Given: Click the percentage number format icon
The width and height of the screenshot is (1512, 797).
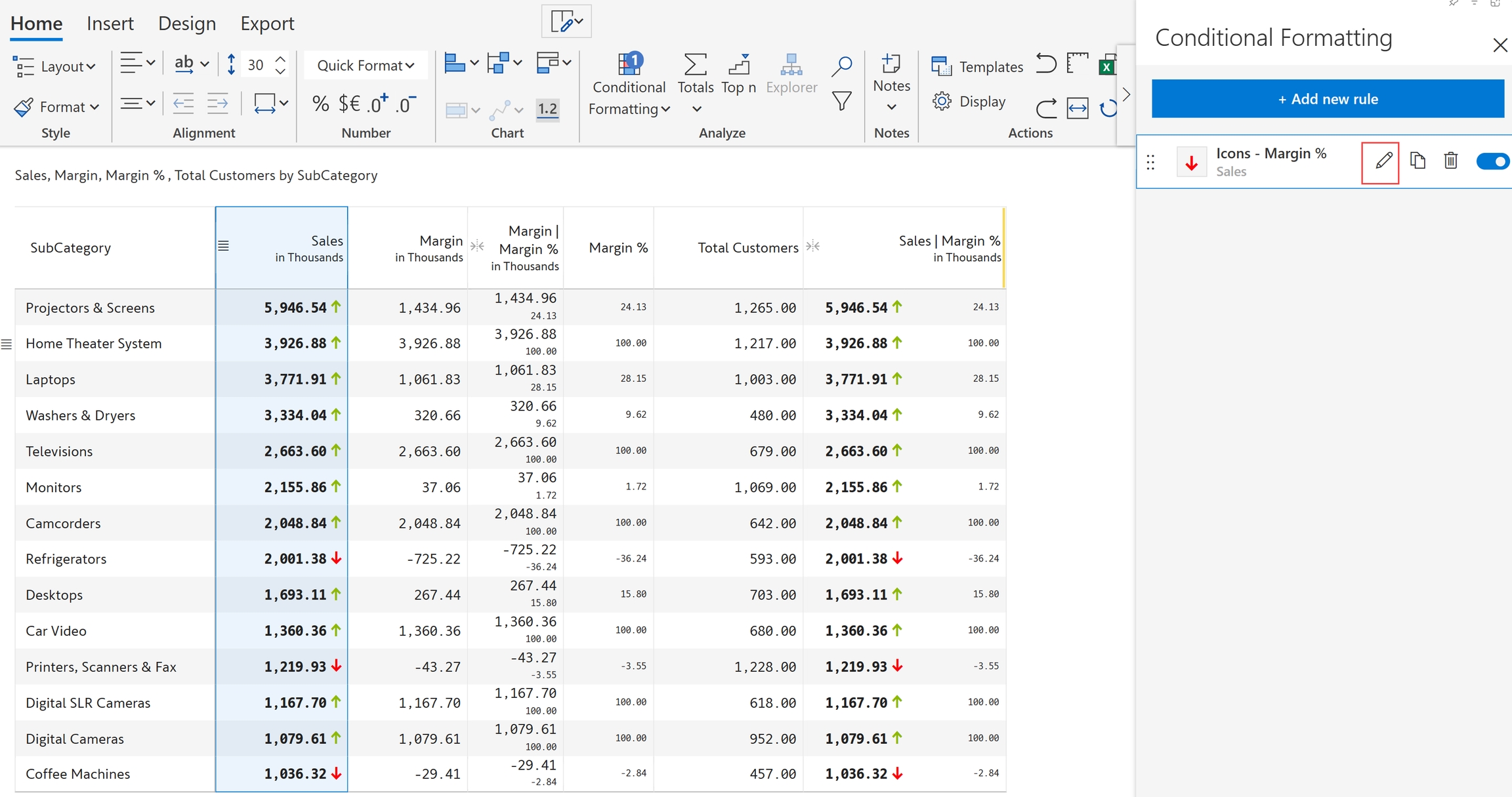Looking at the screenshot, I should 320,104.
